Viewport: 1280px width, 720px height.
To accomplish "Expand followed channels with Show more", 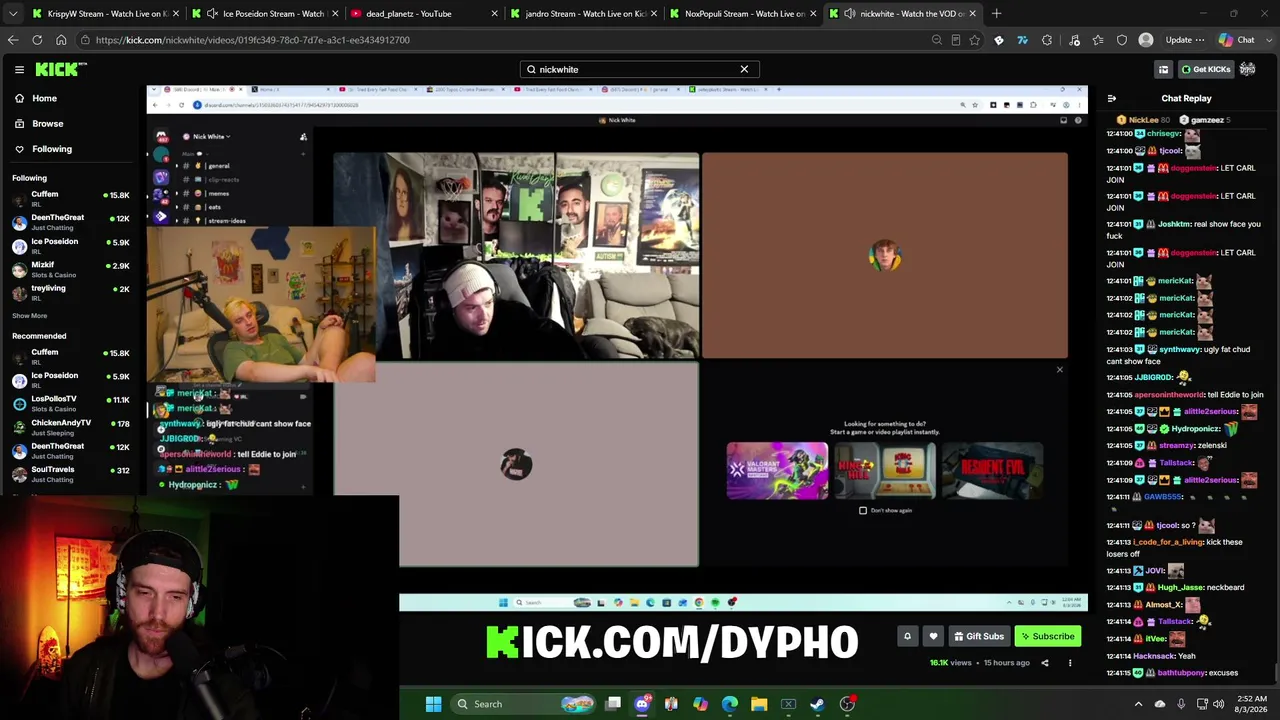I will [29, 316].
